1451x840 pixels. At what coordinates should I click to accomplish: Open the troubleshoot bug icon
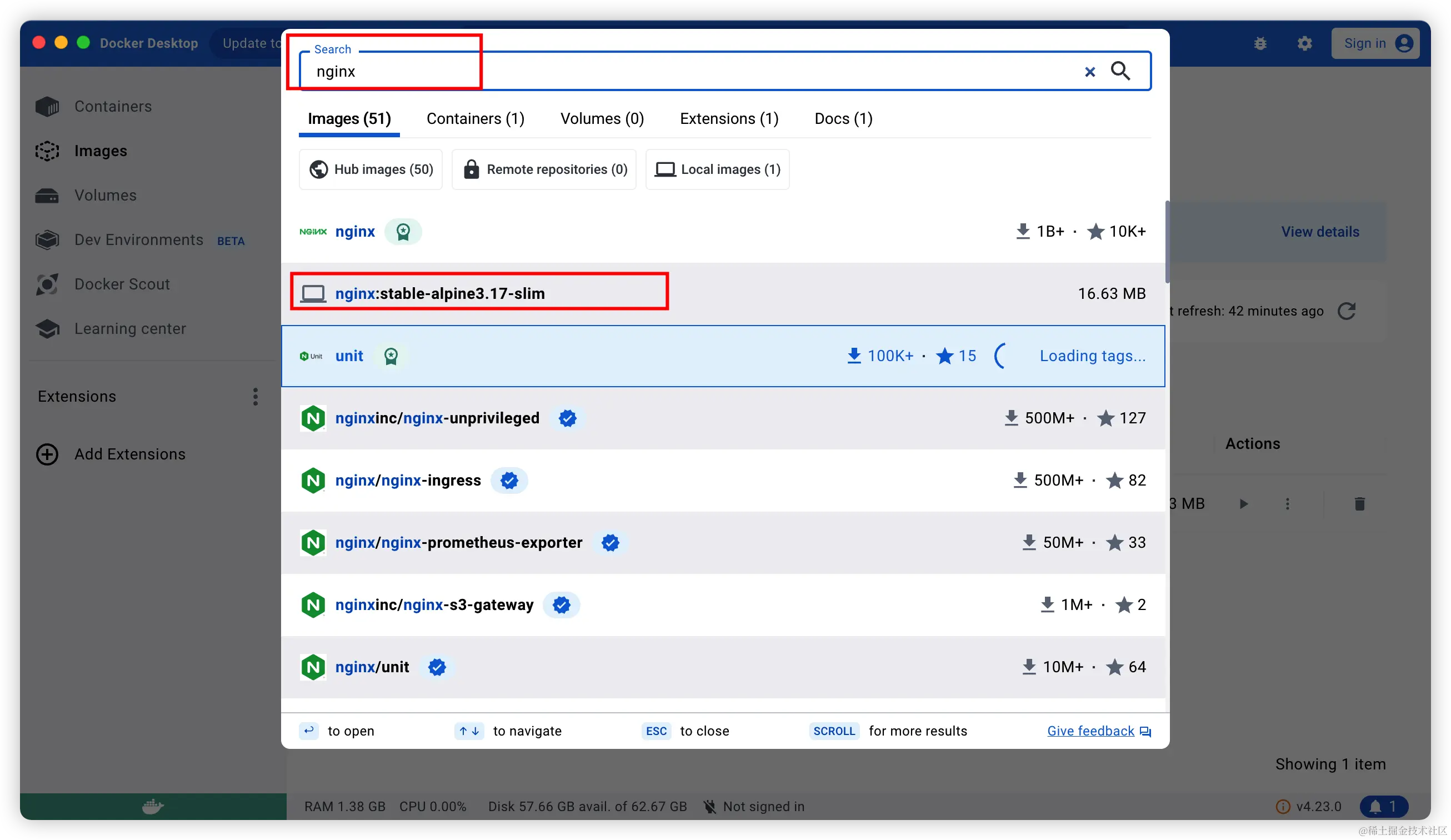coord(1260,44)
